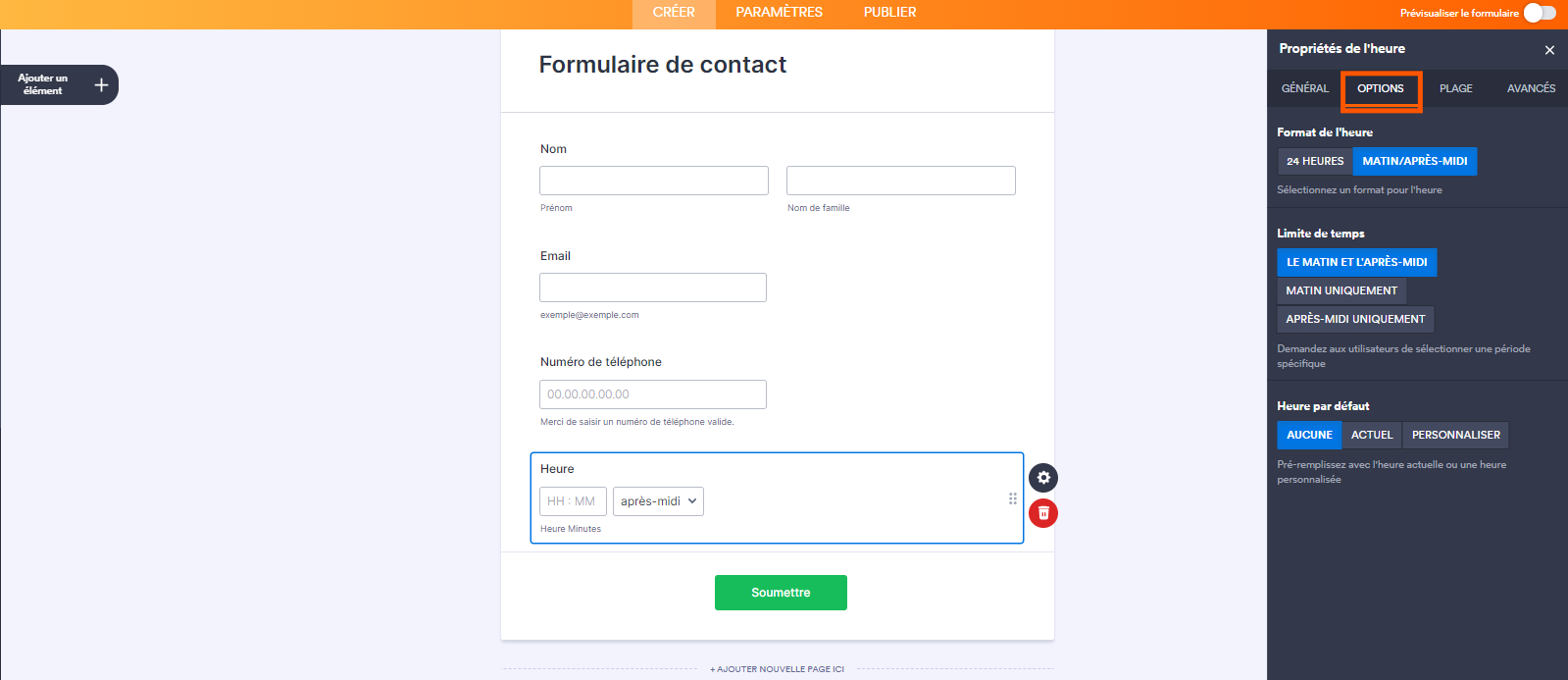Viewport: 1568px width, 680px height.
Task: Choose MATIN UNIQUEMENT time limit
Action: tap(1341, 290)
